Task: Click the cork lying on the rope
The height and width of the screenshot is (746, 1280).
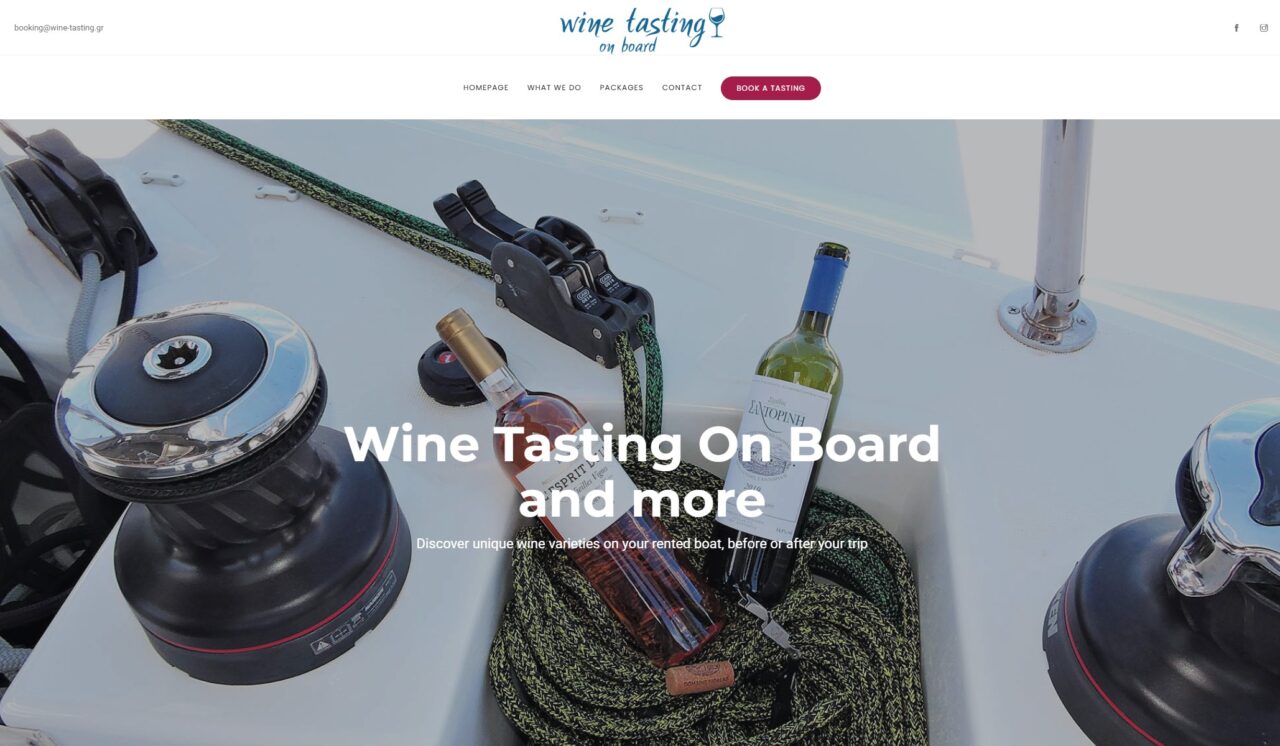Action: point(699,677)
